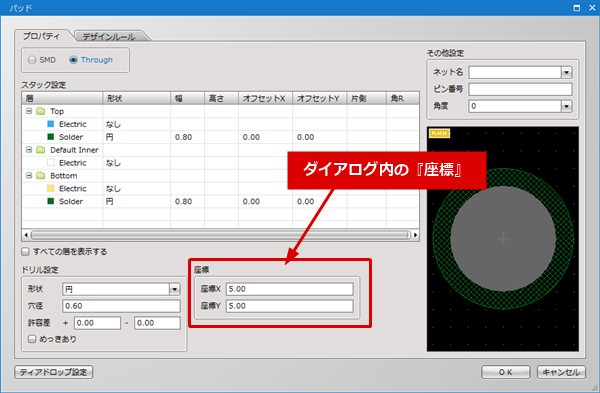Click the green Top Solder color square

coord(51,137)
